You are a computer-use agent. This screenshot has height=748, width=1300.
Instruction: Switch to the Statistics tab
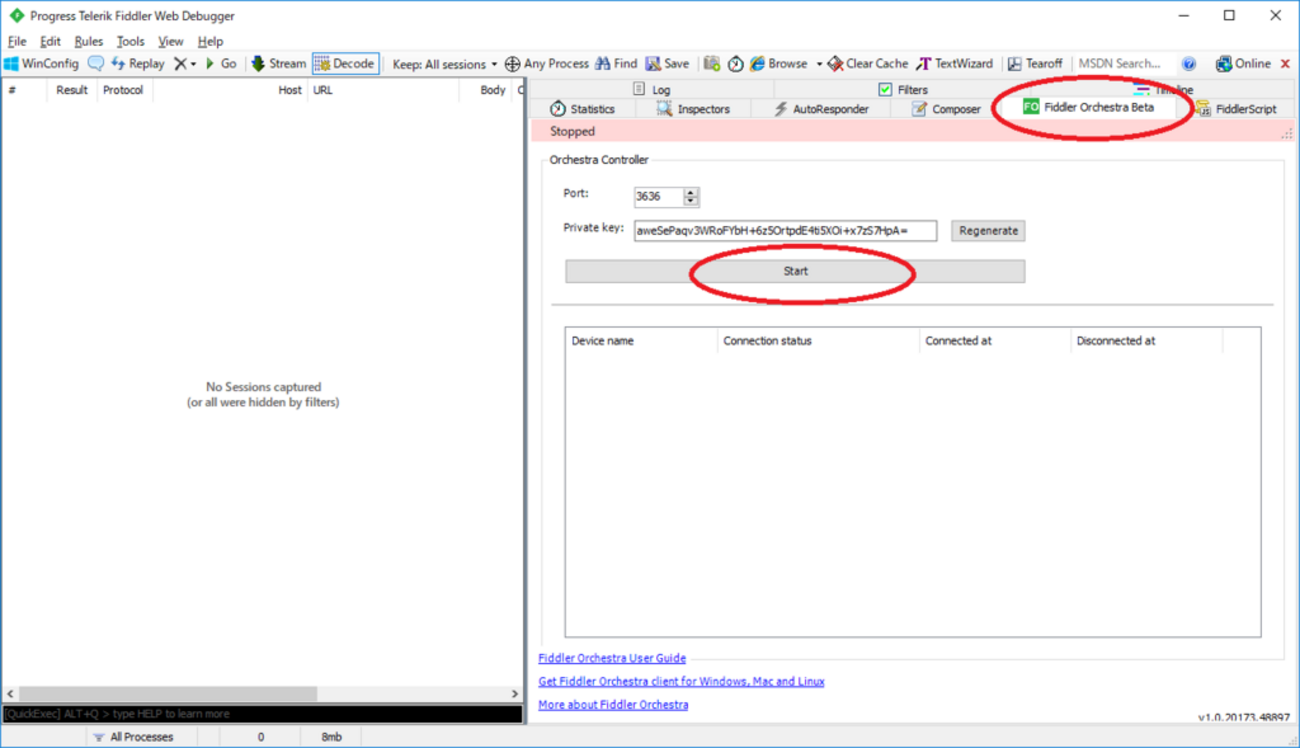click(x=582, y=109)
